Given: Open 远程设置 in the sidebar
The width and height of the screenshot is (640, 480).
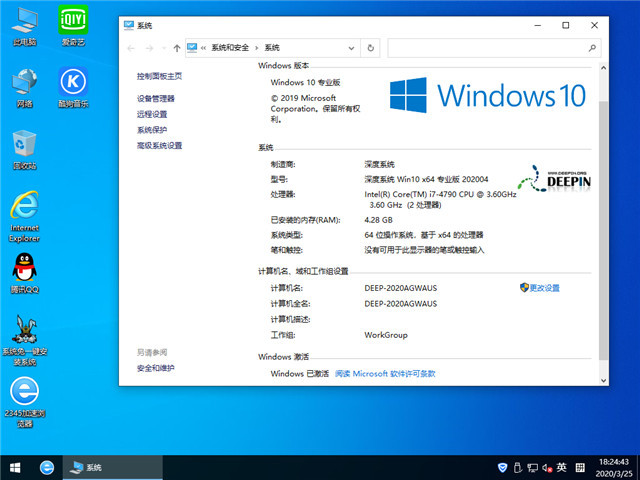Looking at the screenshot, I should pyautogui.click(x=152, y=114).
